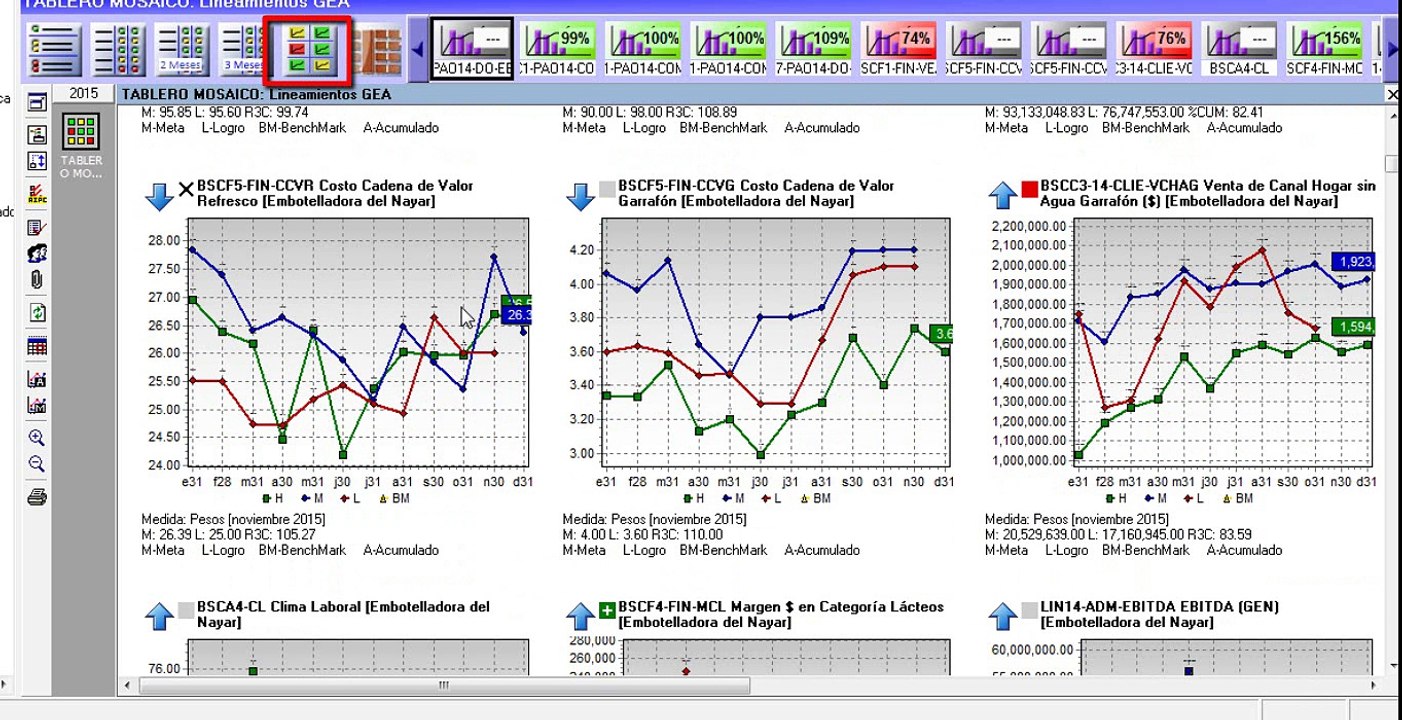
Task: Click the BSCA4-CL Clima Laboral title
Action: 343,614
